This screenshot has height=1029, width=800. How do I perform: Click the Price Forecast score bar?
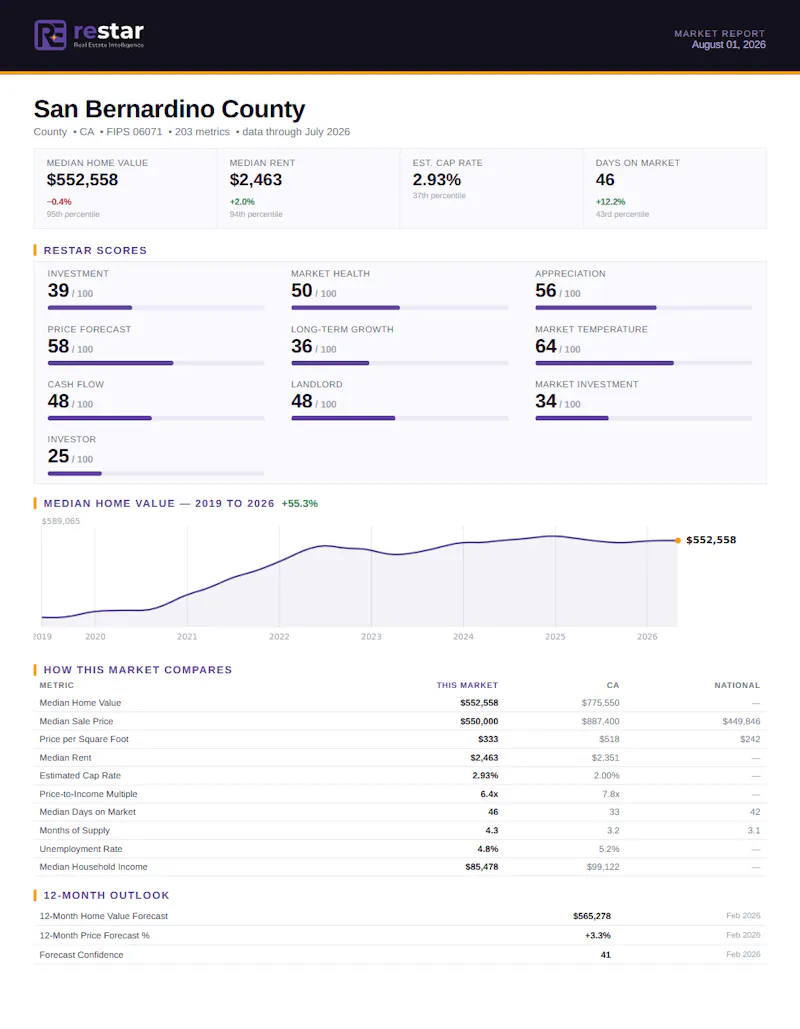[156, 363]
